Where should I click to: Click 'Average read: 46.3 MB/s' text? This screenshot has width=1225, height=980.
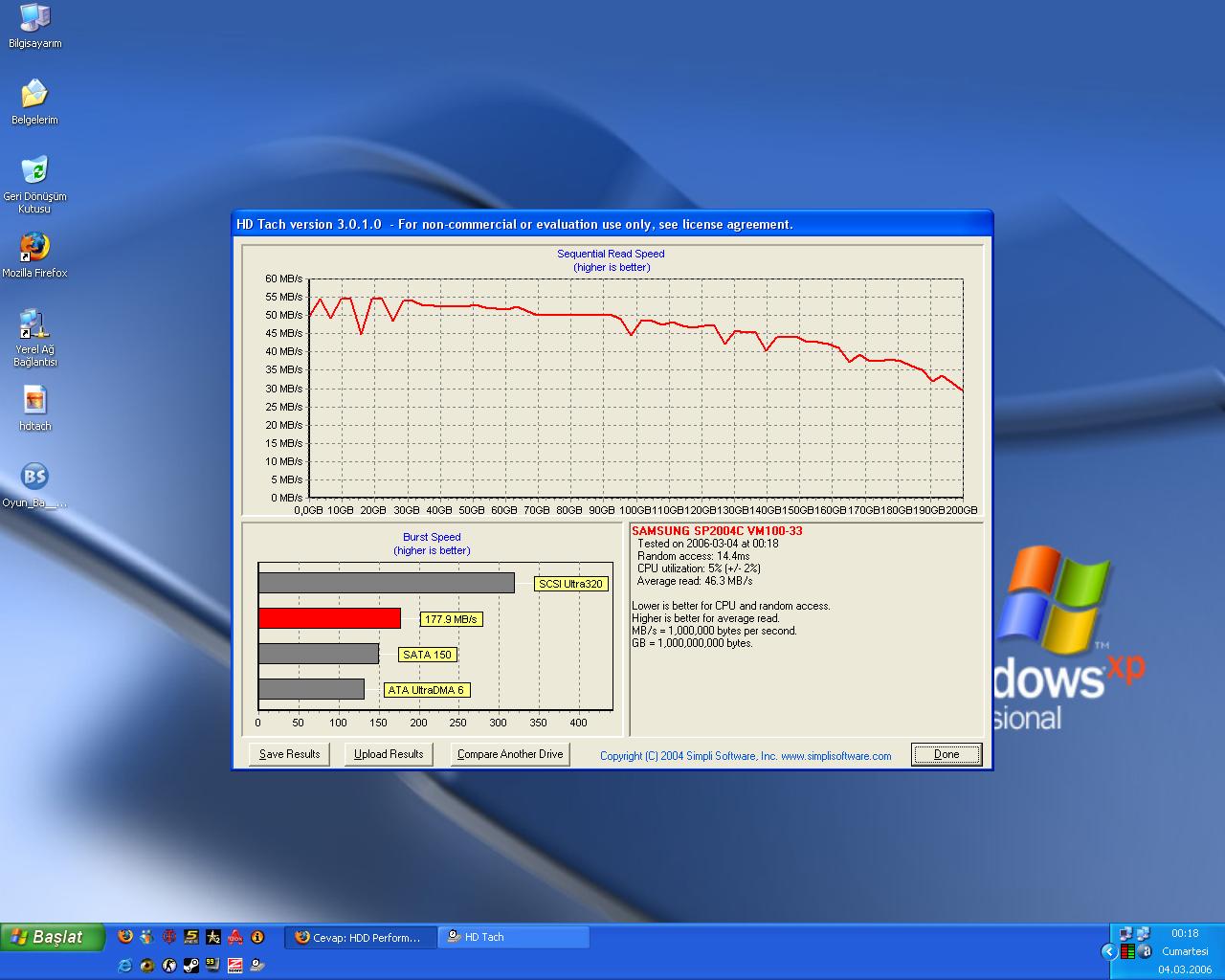(695, 581)
